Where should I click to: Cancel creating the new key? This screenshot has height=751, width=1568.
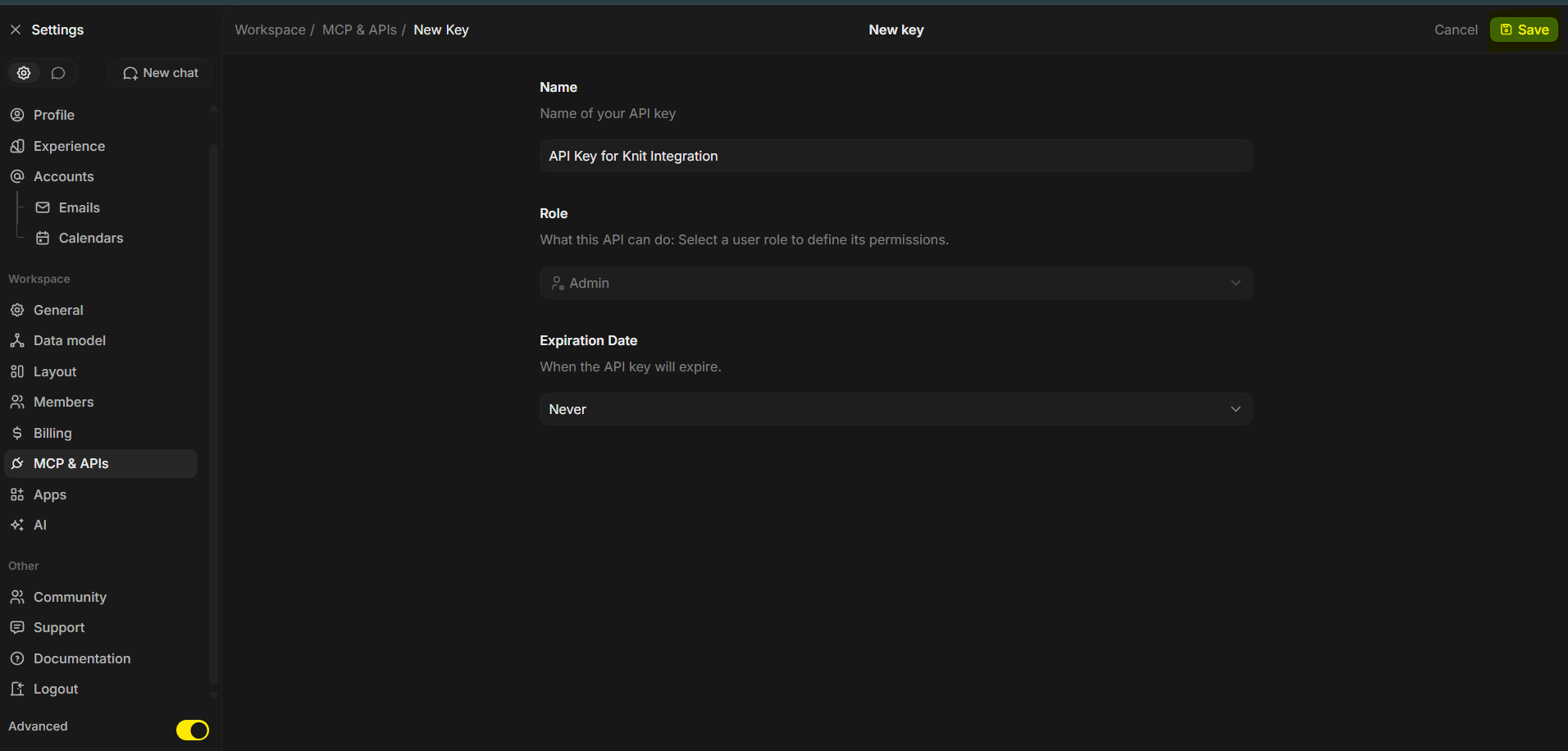(x=1456, y=30)
